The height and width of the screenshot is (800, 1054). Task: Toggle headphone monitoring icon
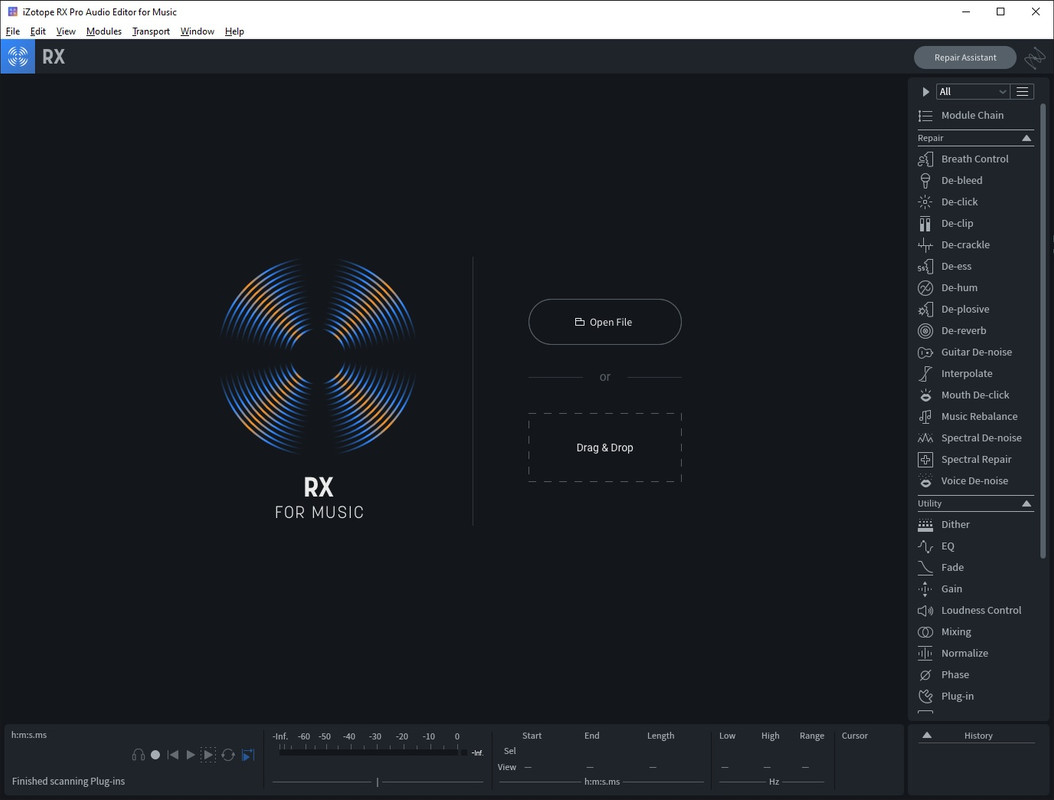point(138,755)
